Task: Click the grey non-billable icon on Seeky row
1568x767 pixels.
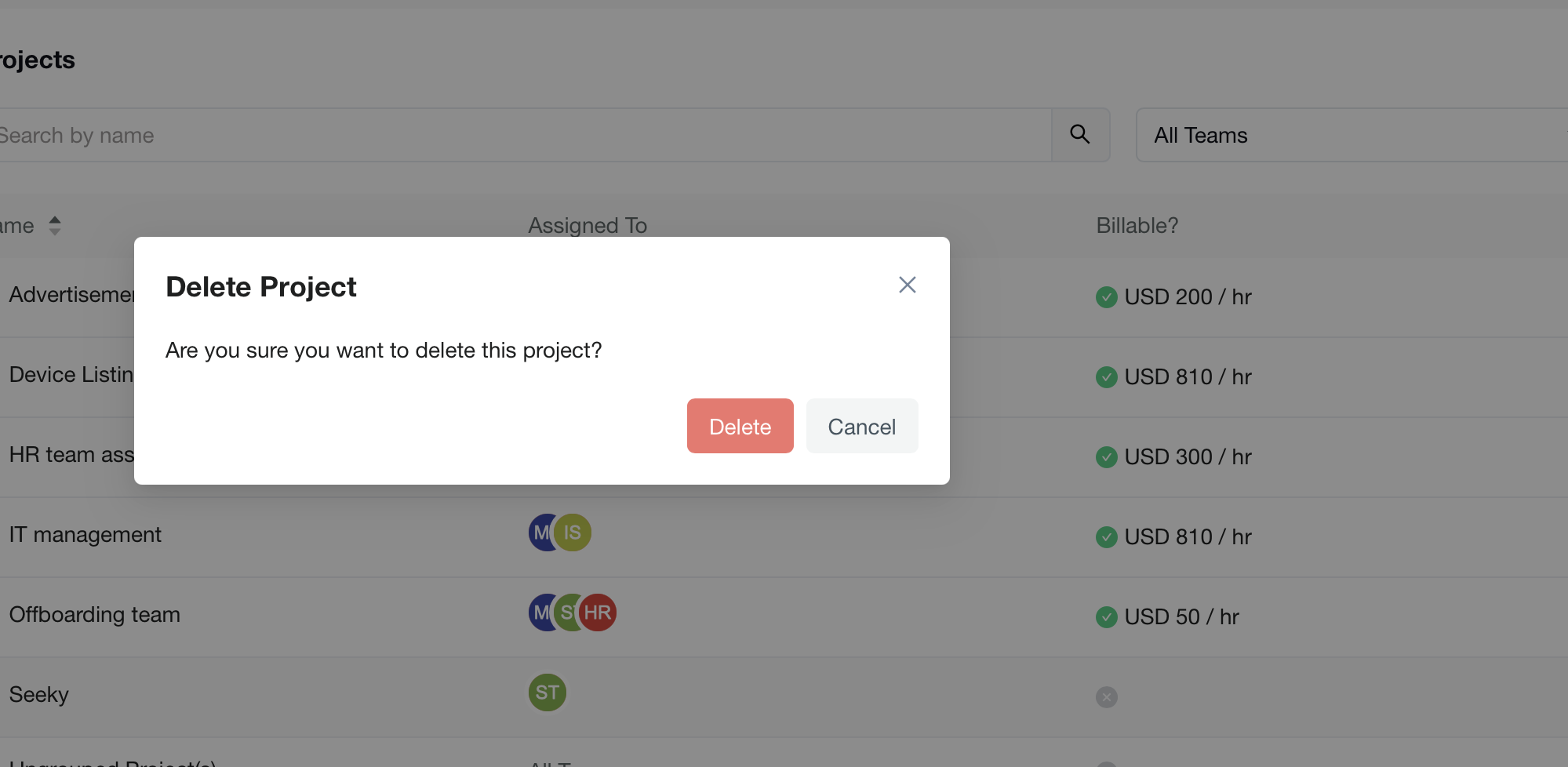Action: (1106, 697)
